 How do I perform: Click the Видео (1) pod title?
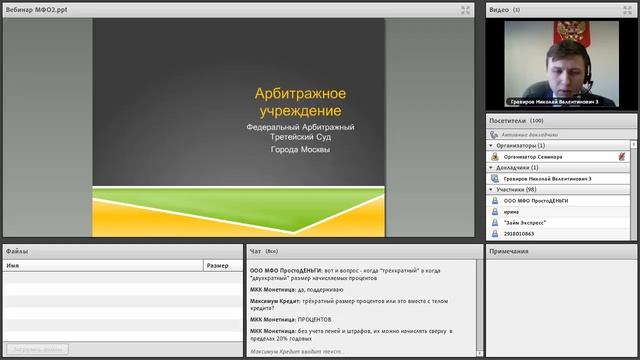[504, 10]
